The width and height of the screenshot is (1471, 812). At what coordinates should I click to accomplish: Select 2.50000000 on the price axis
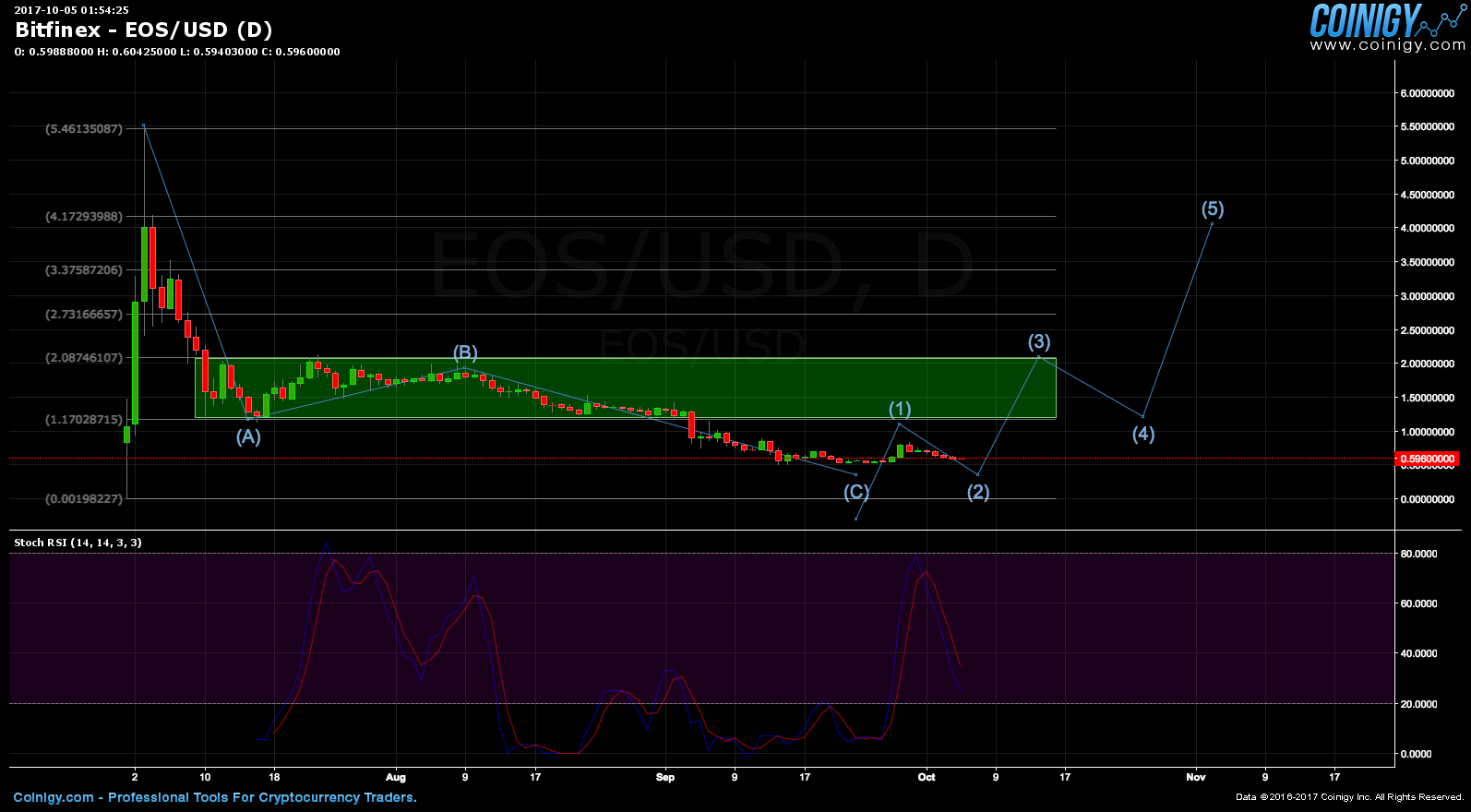[x=1428, y=330]
